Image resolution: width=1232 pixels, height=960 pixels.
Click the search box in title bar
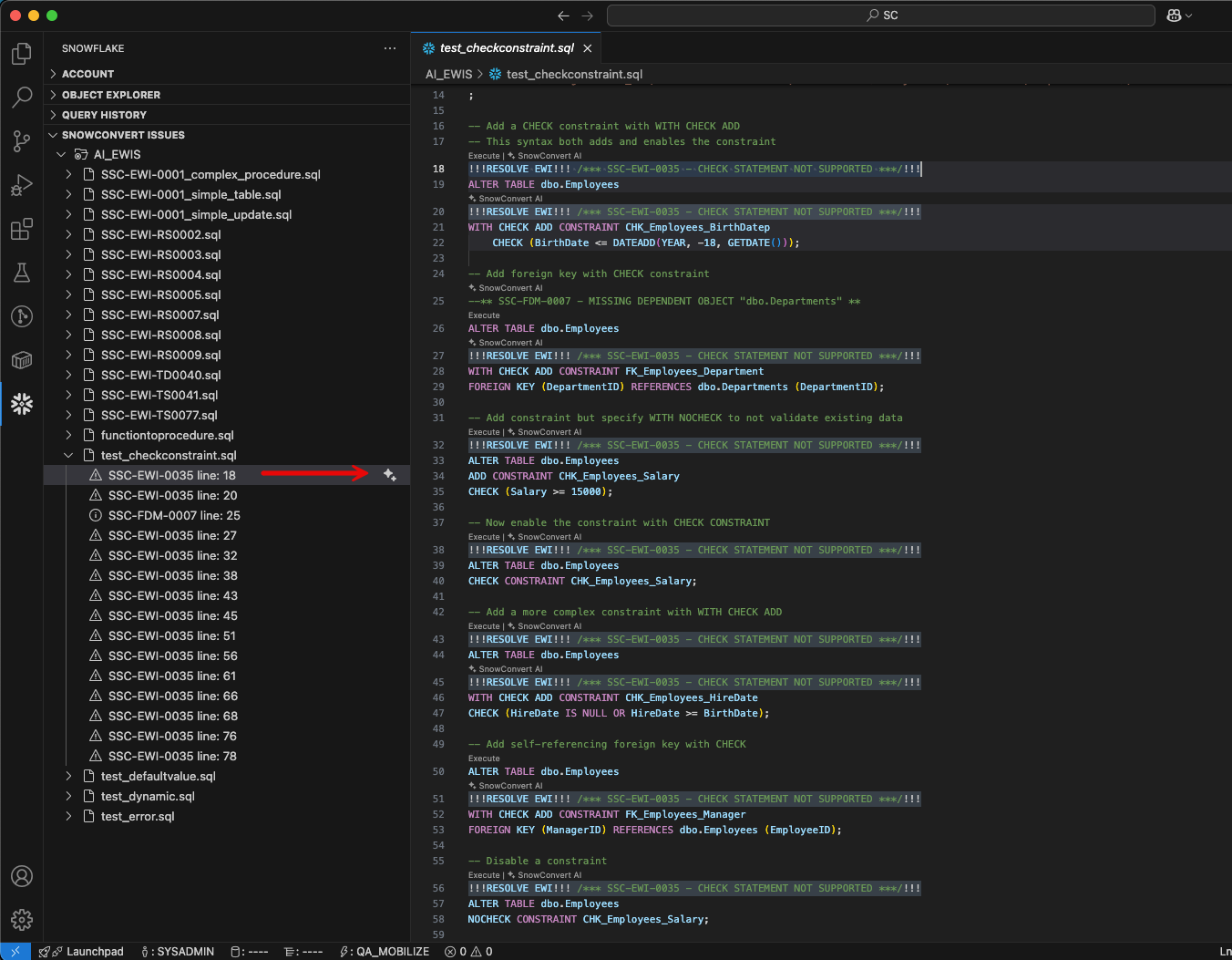click(x=881, y=15)
